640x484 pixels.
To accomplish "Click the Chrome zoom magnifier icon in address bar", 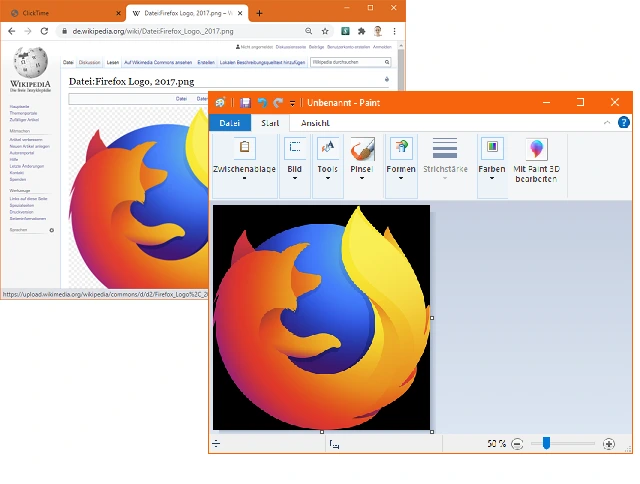I will (x=309, y=31).
